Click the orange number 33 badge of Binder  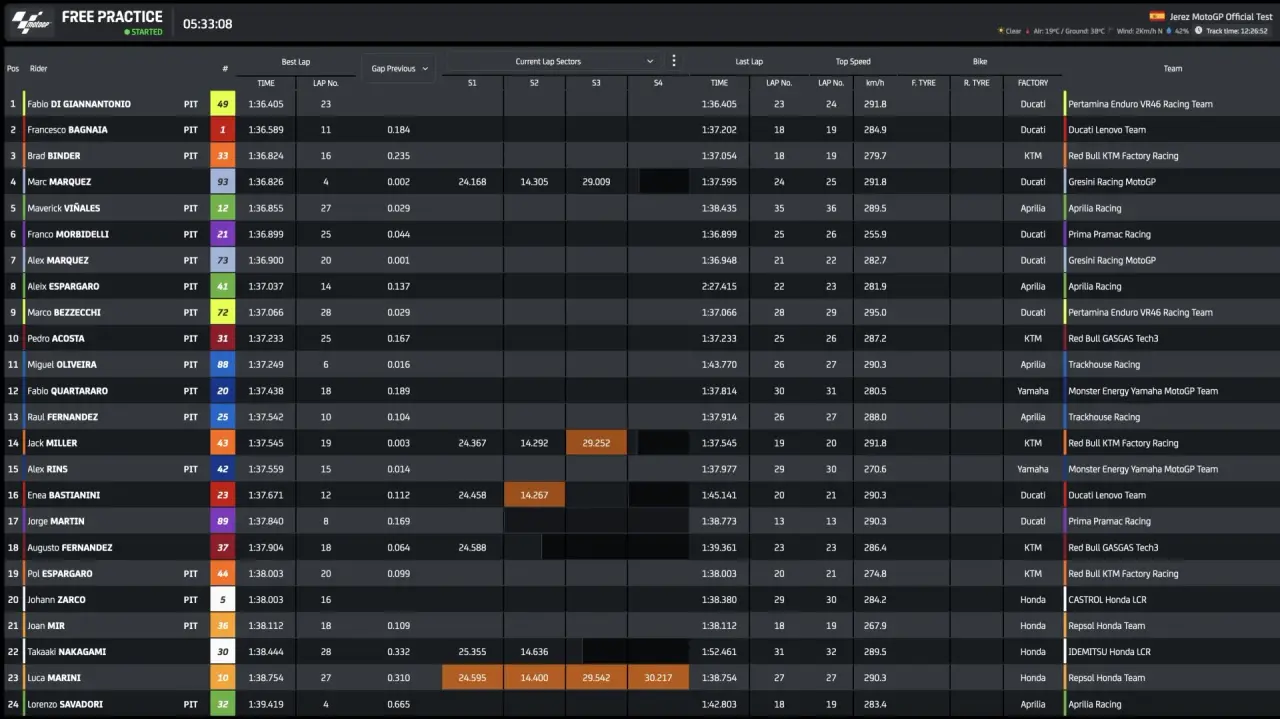point(223,156)
